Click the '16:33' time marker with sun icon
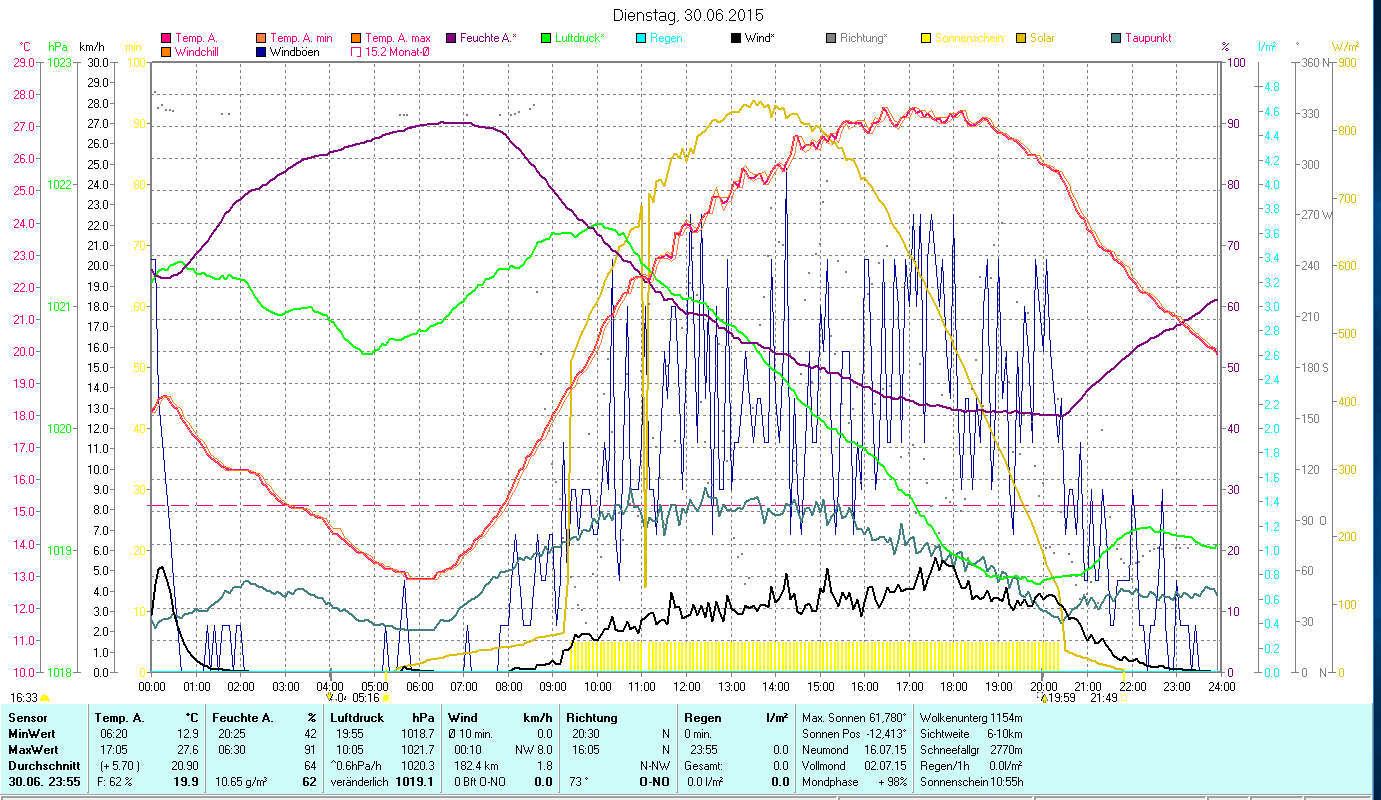1381x800 pixels. 30,698
